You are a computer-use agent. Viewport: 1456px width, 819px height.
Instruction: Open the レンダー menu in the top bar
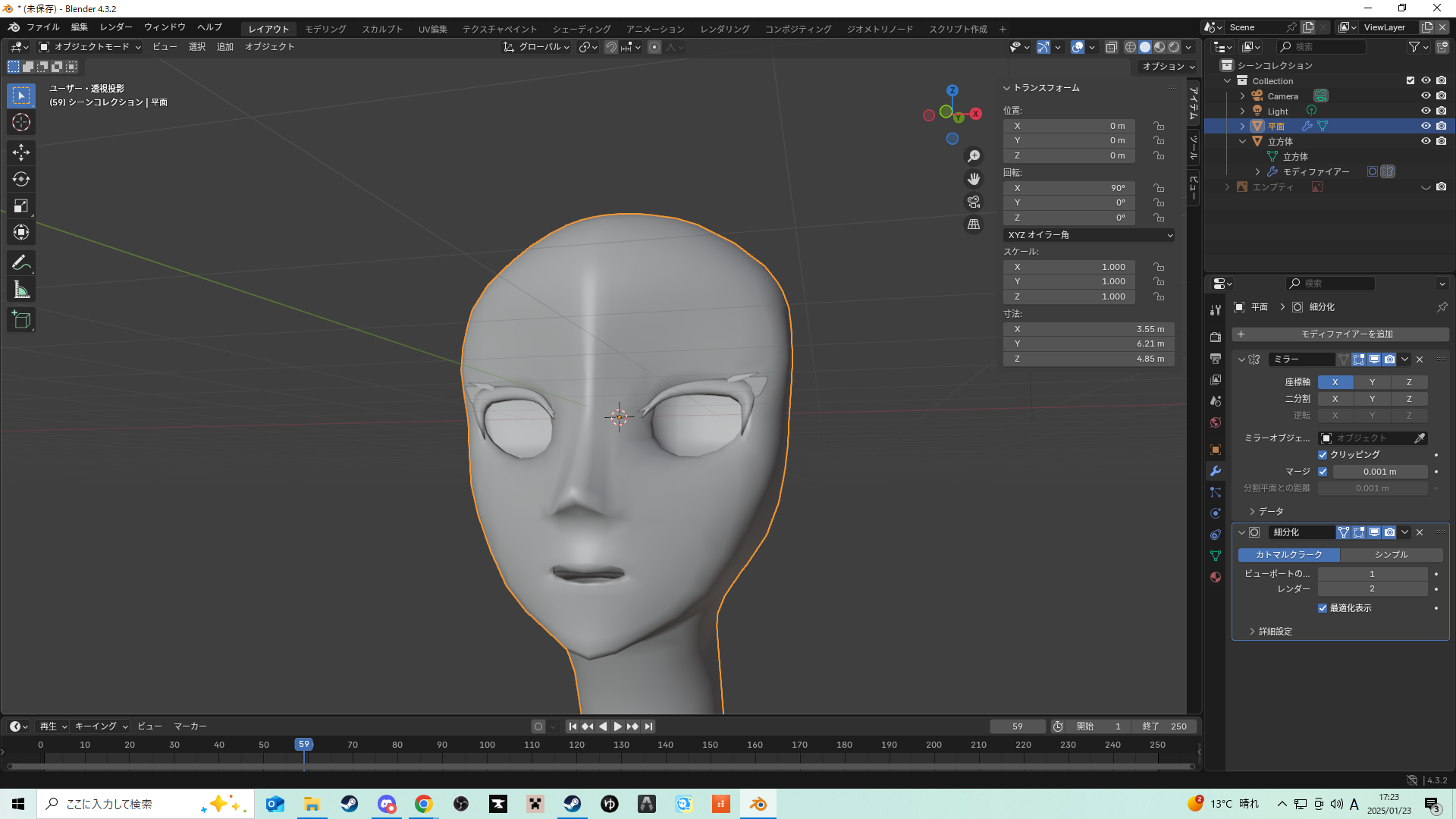116,27
